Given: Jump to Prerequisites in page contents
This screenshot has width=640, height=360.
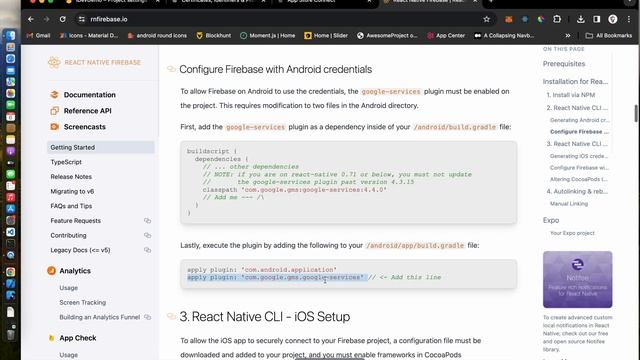Looking at the screenshot, I should (x=564, y=64).
